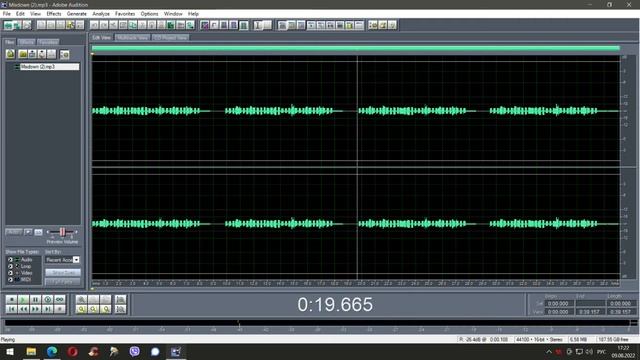Image resolution: width=640 pixels, height=360 pixels.
Task: Select Edit View tab
Action: pyautogui.click(x=101, y=38)
